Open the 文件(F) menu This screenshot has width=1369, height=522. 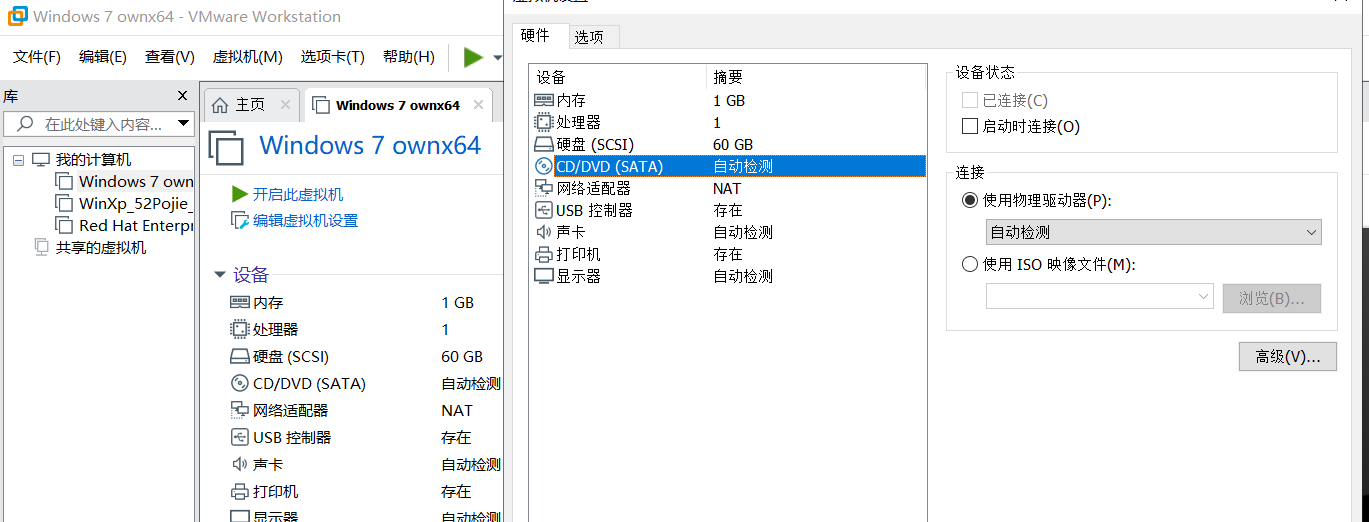click(37, 57)
